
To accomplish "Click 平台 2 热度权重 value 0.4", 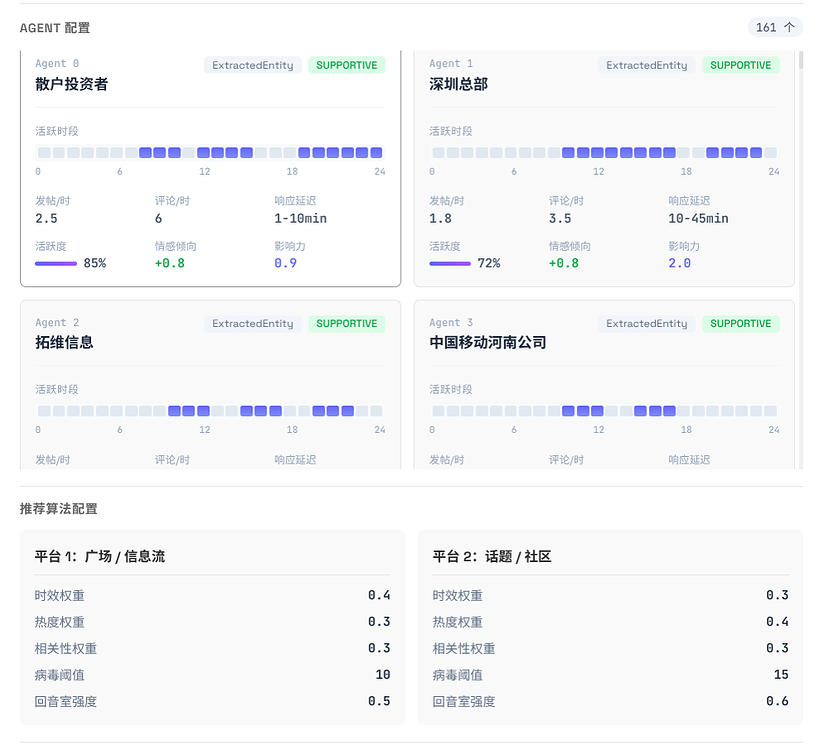I will tap(777, 621).
